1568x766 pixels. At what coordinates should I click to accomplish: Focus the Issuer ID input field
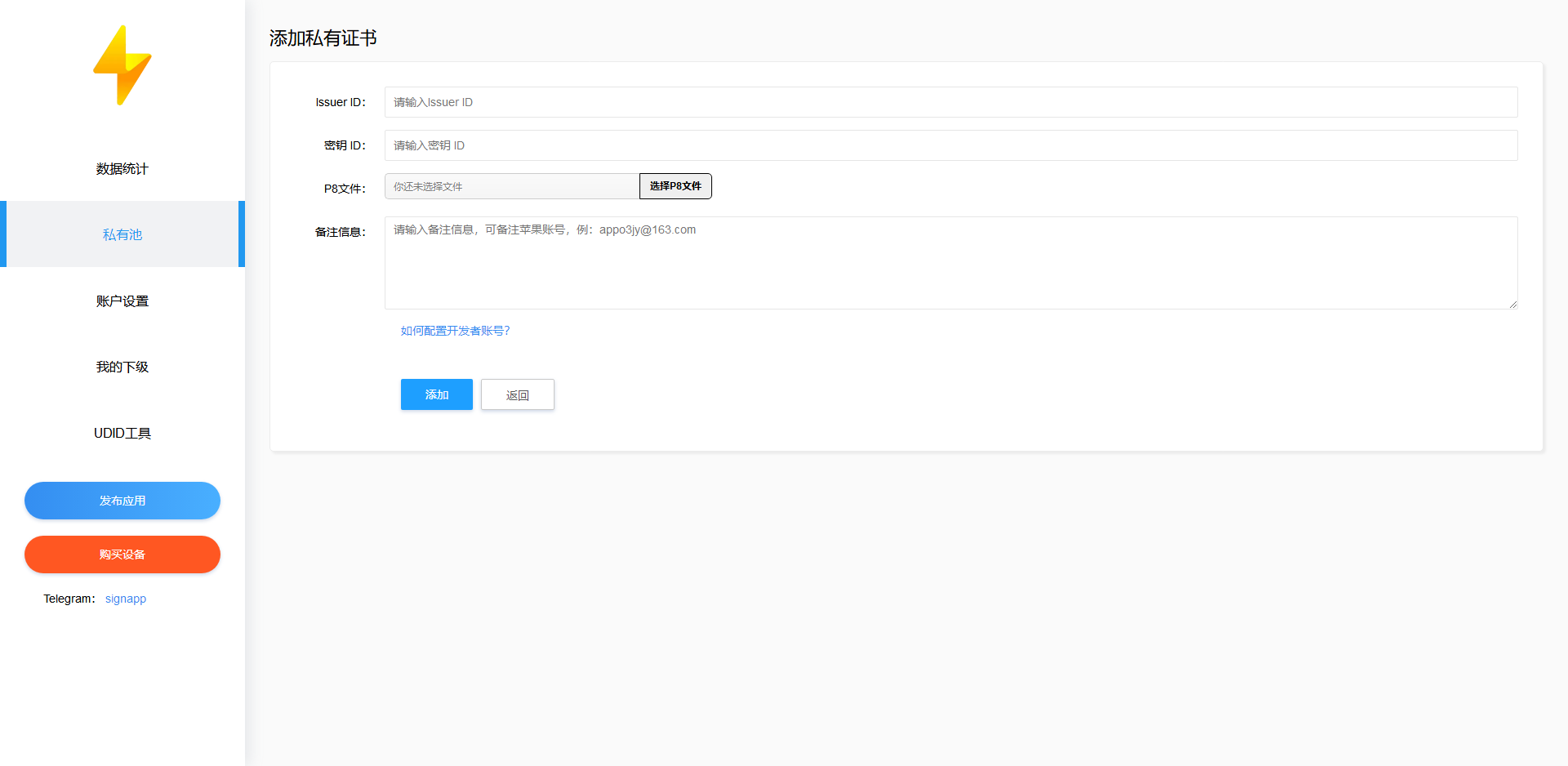pyautogui.click(x=951, y=102)
